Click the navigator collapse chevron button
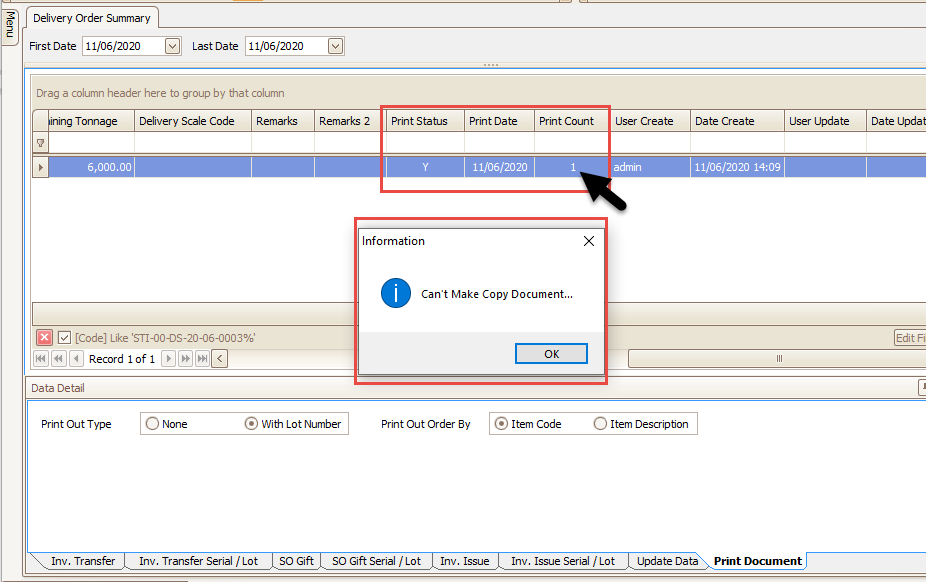926x582 pixels. [x=220, y=358]
